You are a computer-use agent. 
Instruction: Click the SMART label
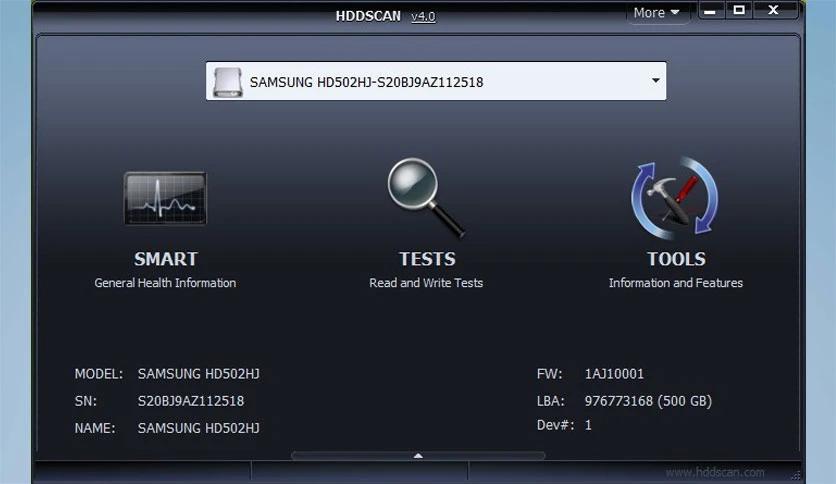click(166, 259)
